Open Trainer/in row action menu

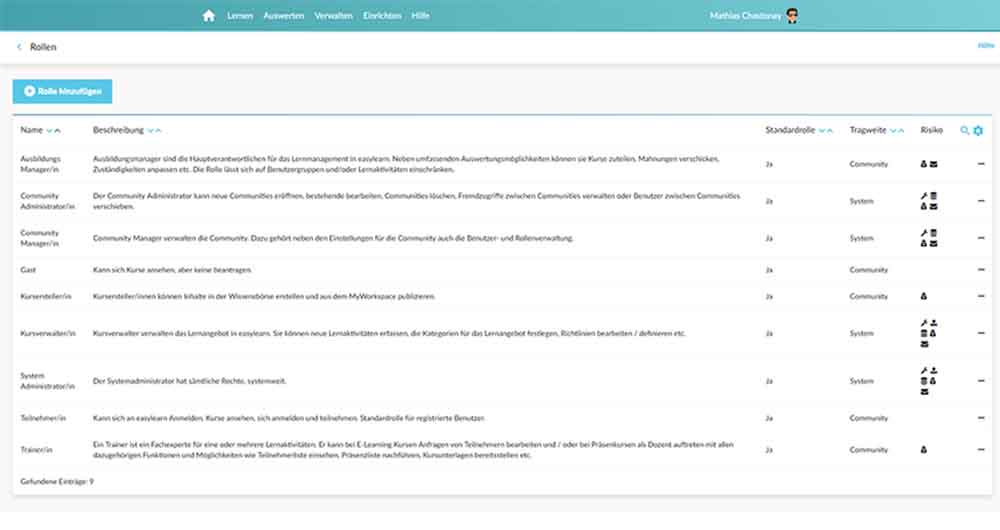coord(981,450)
